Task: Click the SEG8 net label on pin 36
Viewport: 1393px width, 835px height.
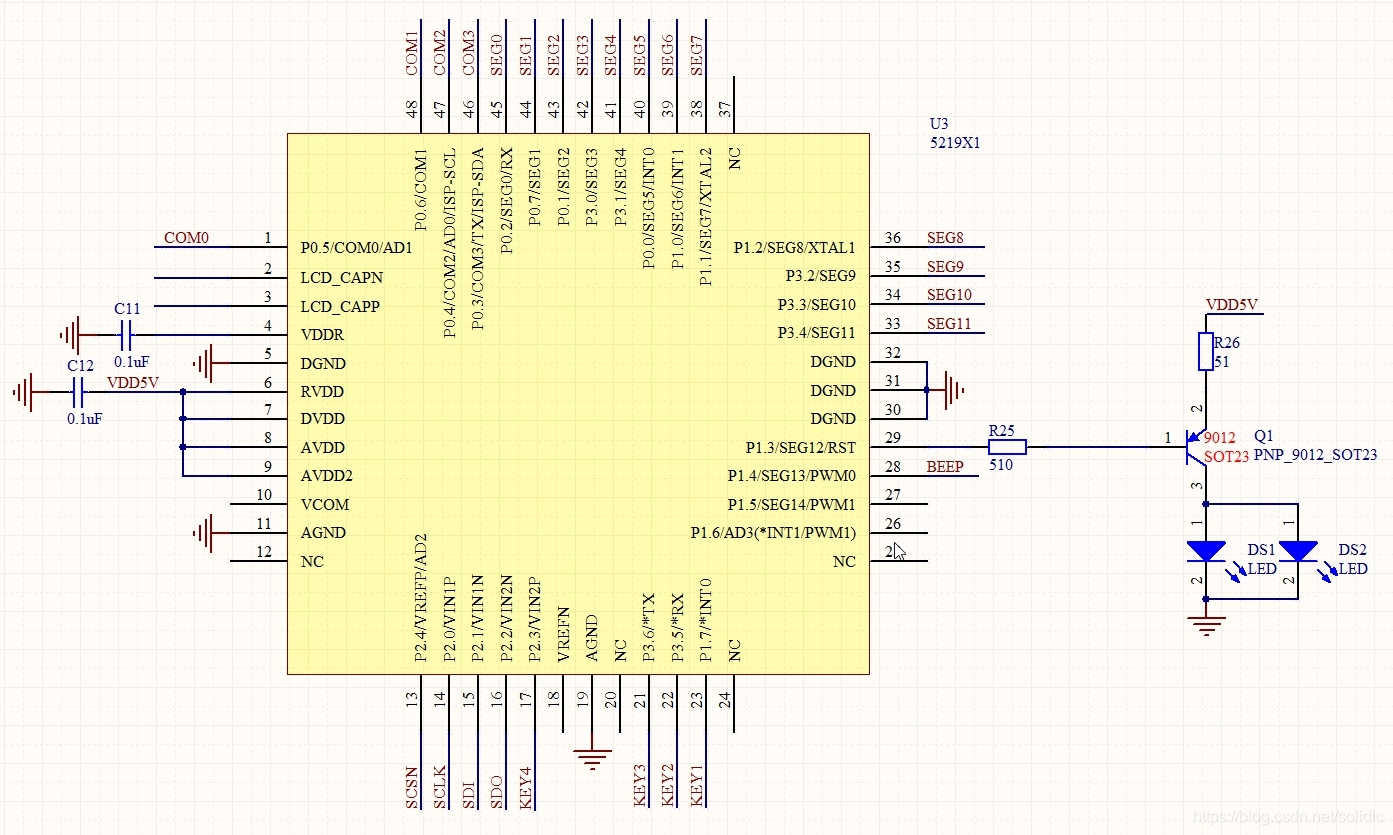Action: pos(945,238)
